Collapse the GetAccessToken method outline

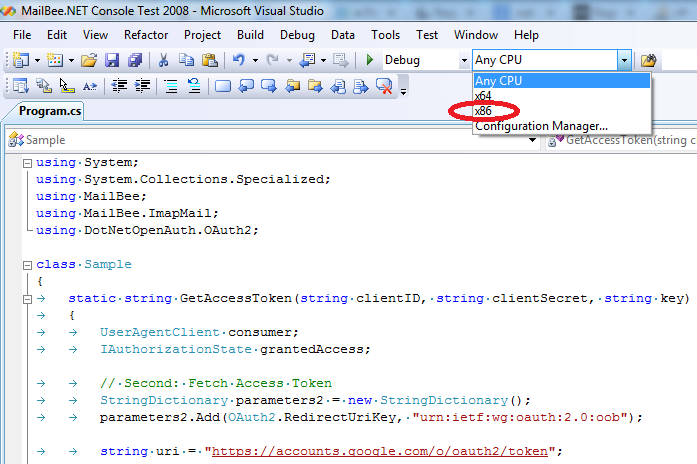(x=25, y=298)
